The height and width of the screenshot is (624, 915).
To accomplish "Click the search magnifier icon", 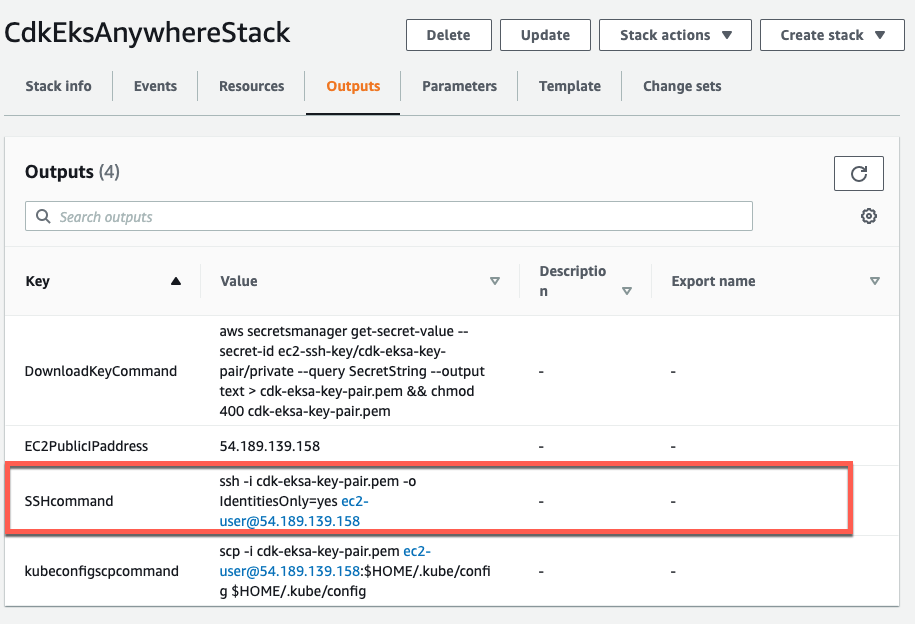I will [43, 217].
